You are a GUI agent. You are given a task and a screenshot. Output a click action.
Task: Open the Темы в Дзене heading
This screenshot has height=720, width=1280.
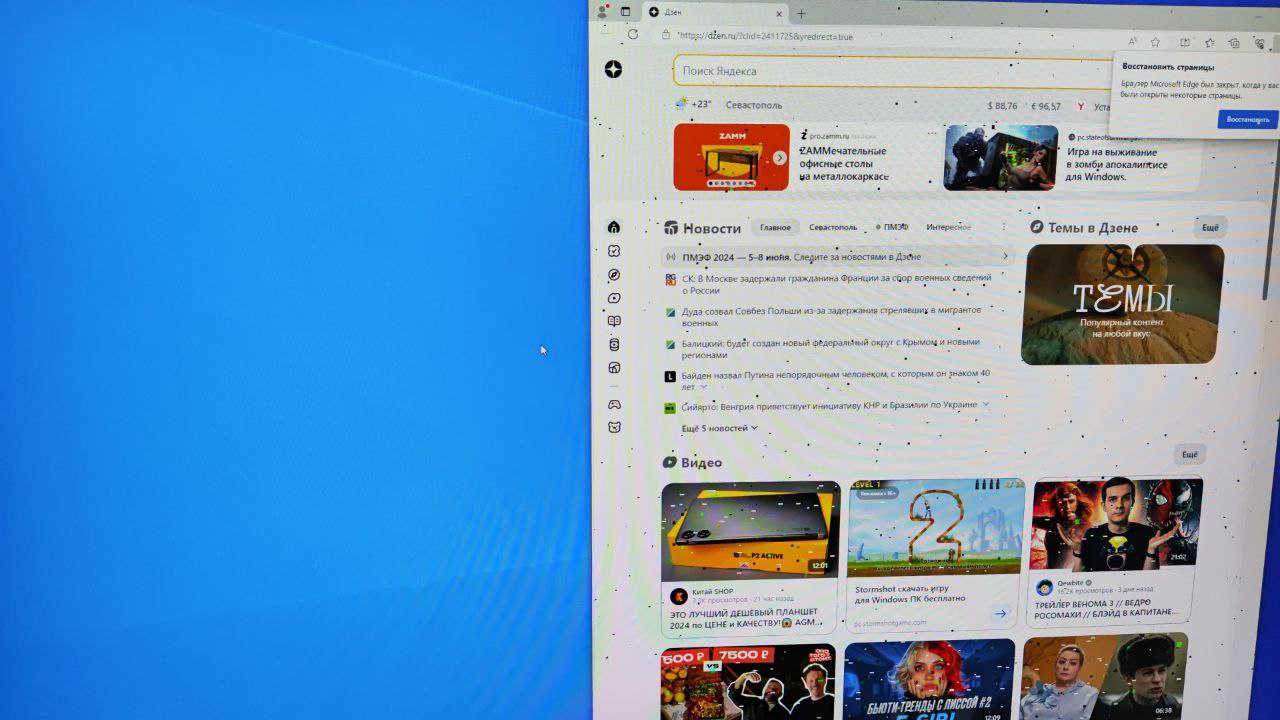[1084, 227]
